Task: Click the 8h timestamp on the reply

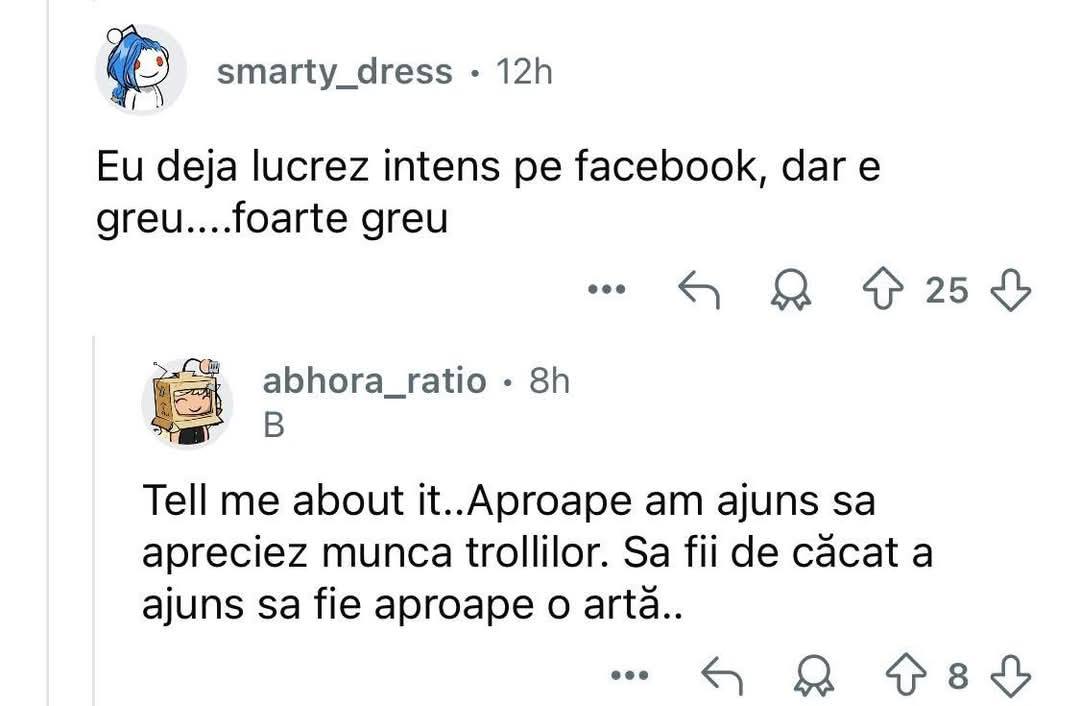Action: (547, 381)
